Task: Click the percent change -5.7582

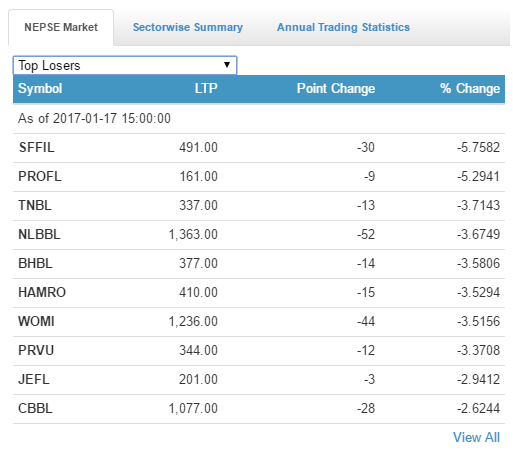Action: (478, 147)
